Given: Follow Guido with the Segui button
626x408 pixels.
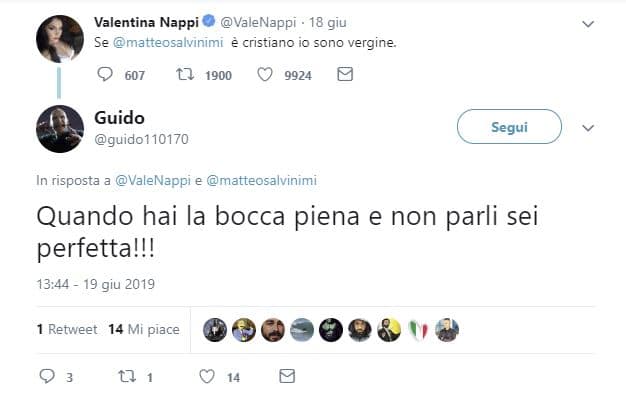Looking at the screenshot, I should pos(509,128).
